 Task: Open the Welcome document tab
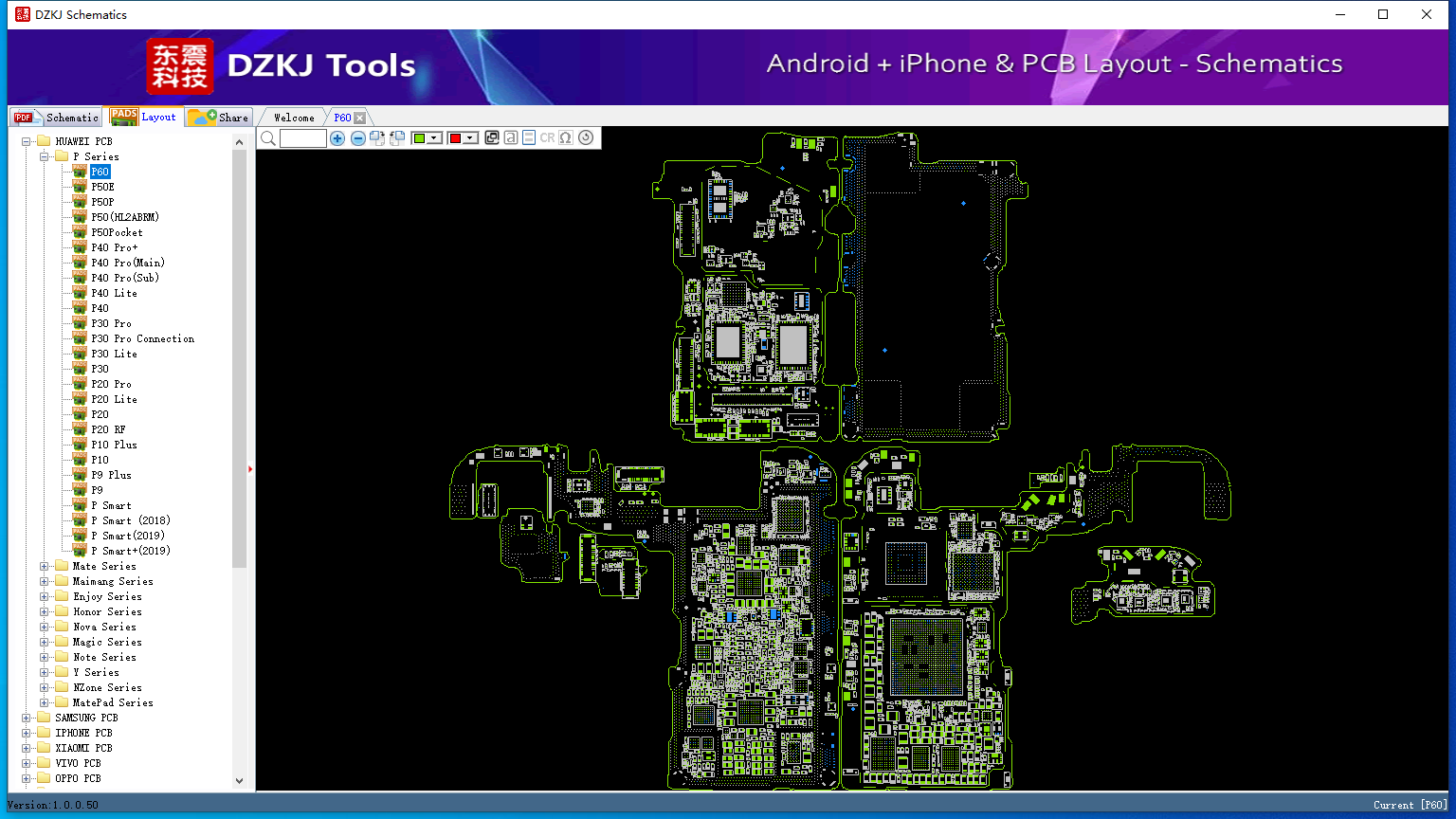[294, 118]
